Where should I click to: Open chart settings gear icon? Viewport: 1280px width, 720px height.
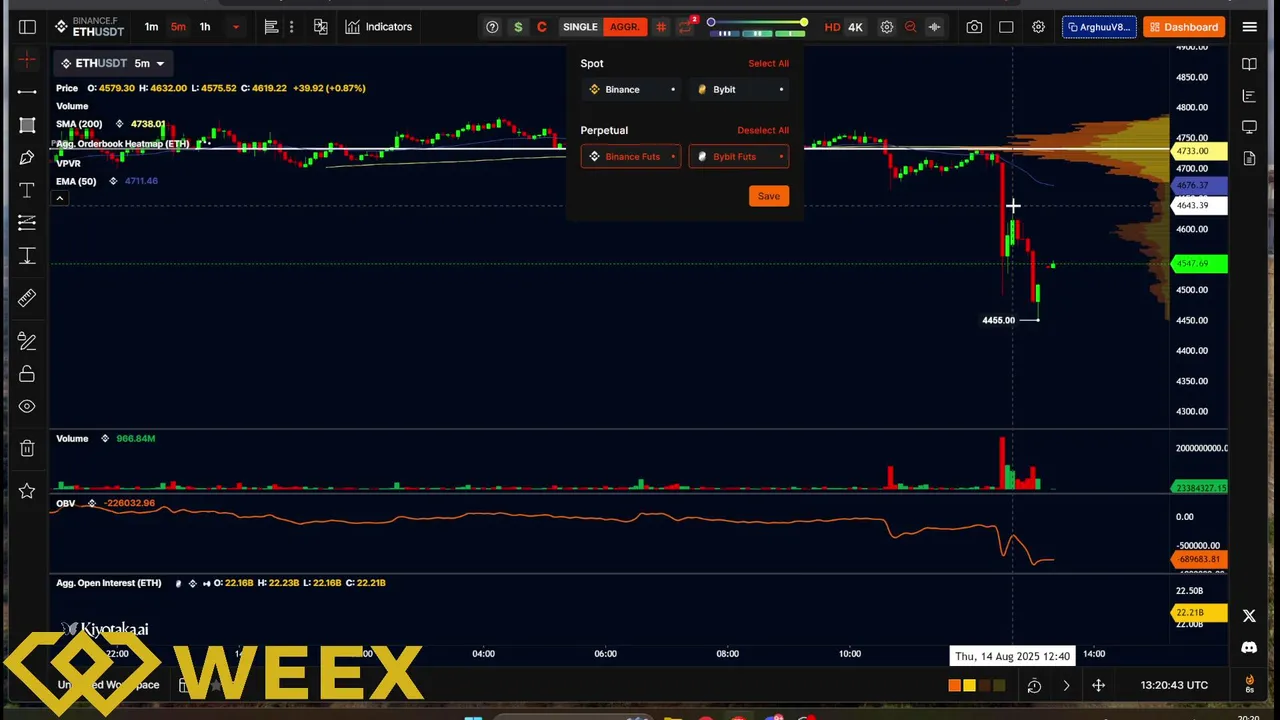[x=1038, y=27]
